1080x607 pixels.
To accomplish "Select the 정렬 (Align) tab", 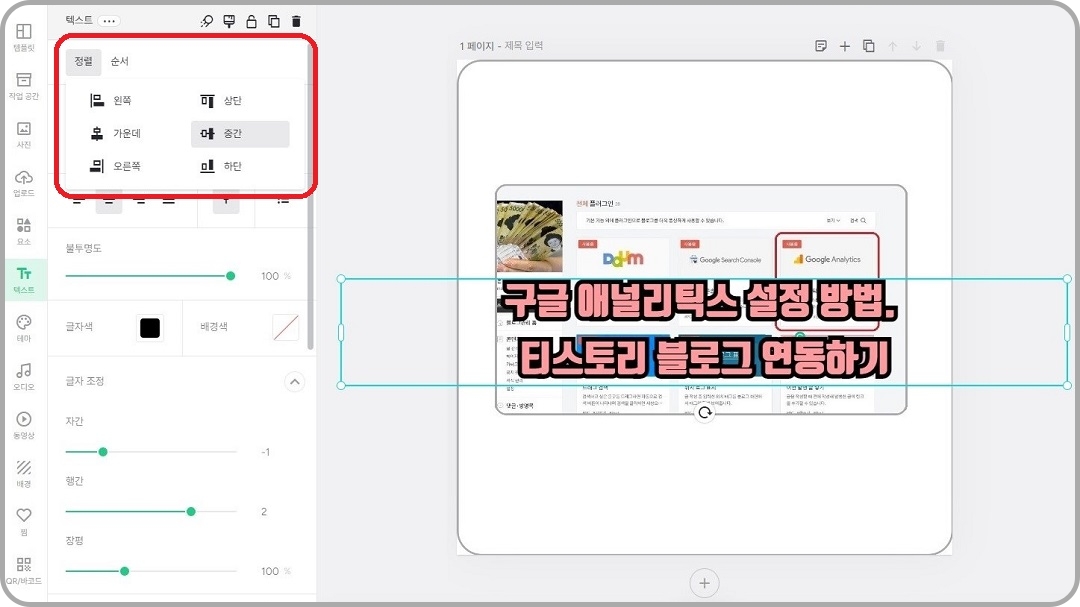I will [84, 61].
